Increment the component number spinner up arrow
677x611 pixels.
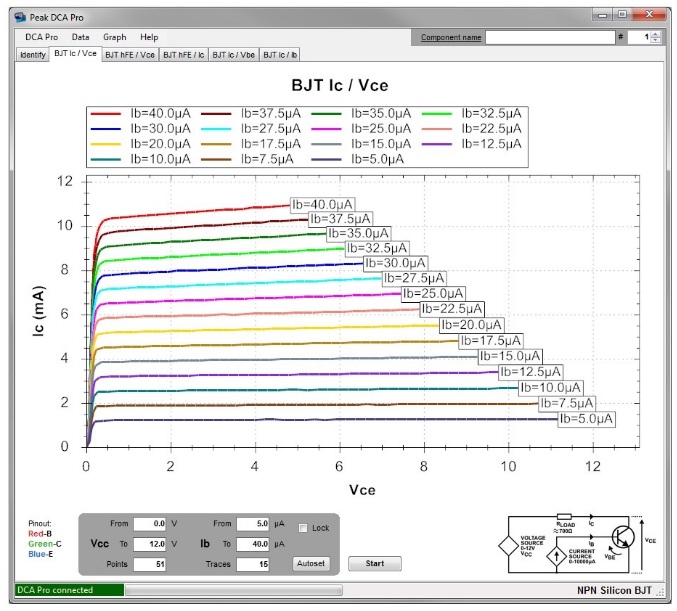pos(656,33)
